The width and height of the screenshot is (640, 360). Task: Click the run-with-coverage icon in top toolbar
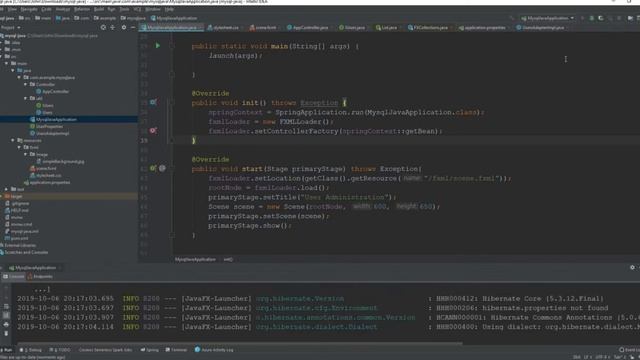(x=601, y=18)
